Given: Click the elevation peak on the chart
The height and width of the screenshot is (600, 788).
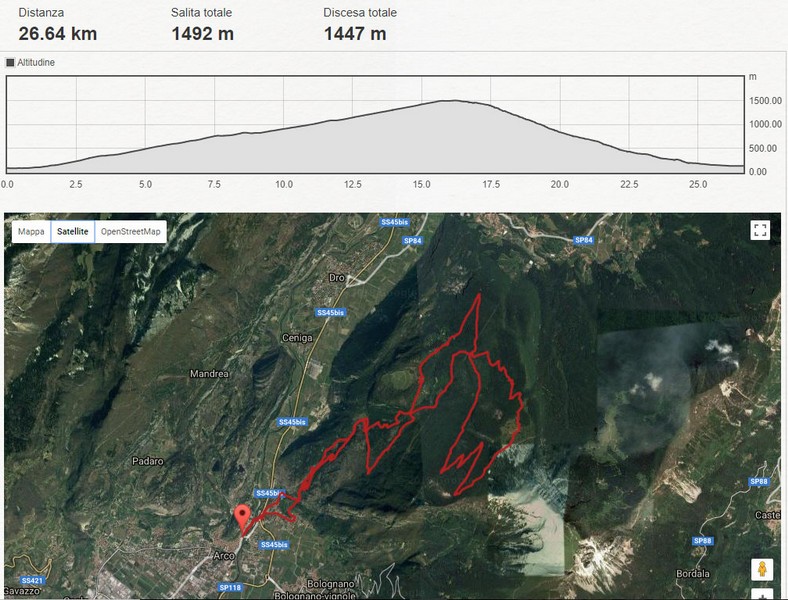Looking at the screenshot, I should click(454, 101).
